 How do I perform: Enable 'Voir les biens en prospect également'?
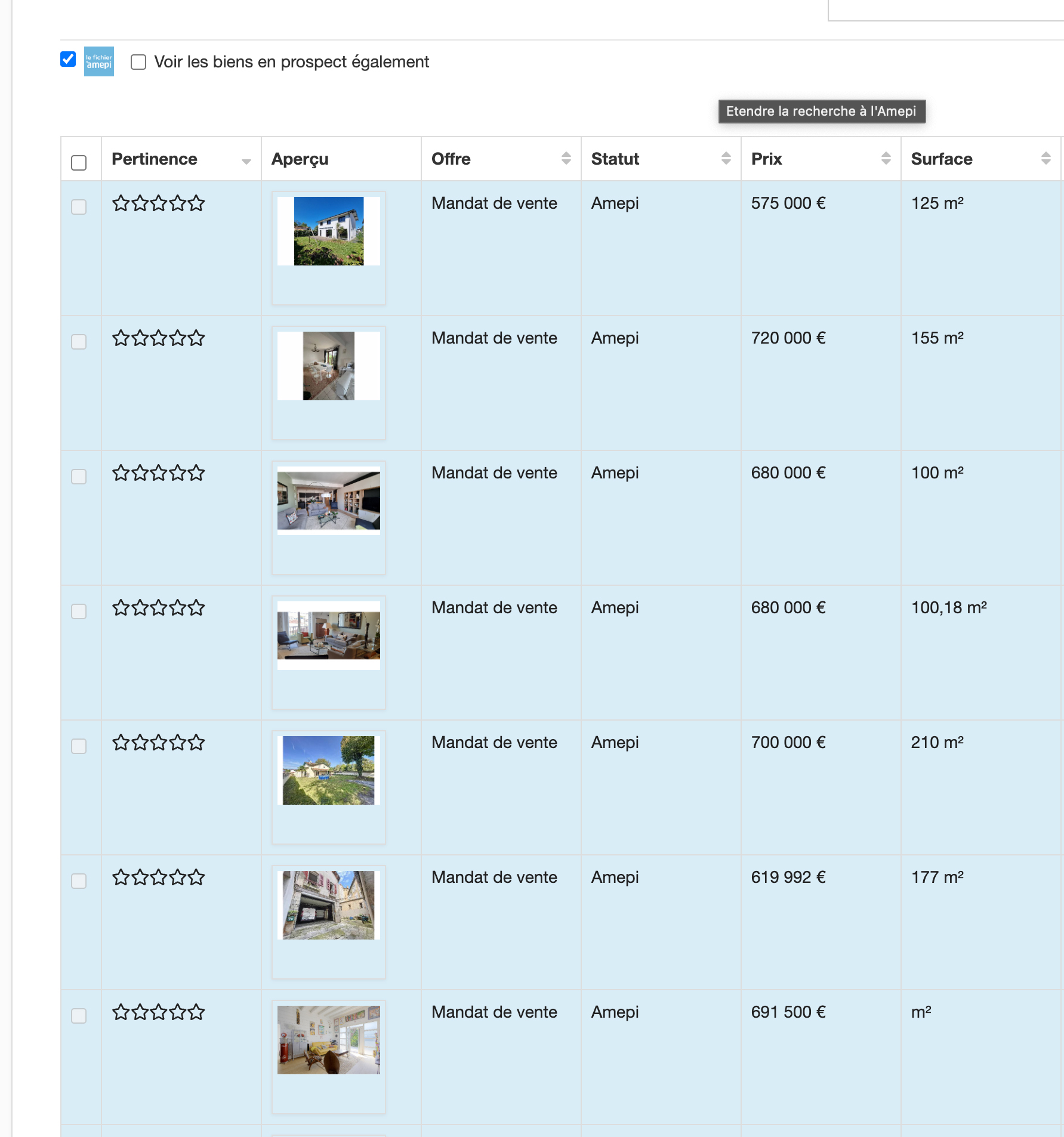(138, 62)
